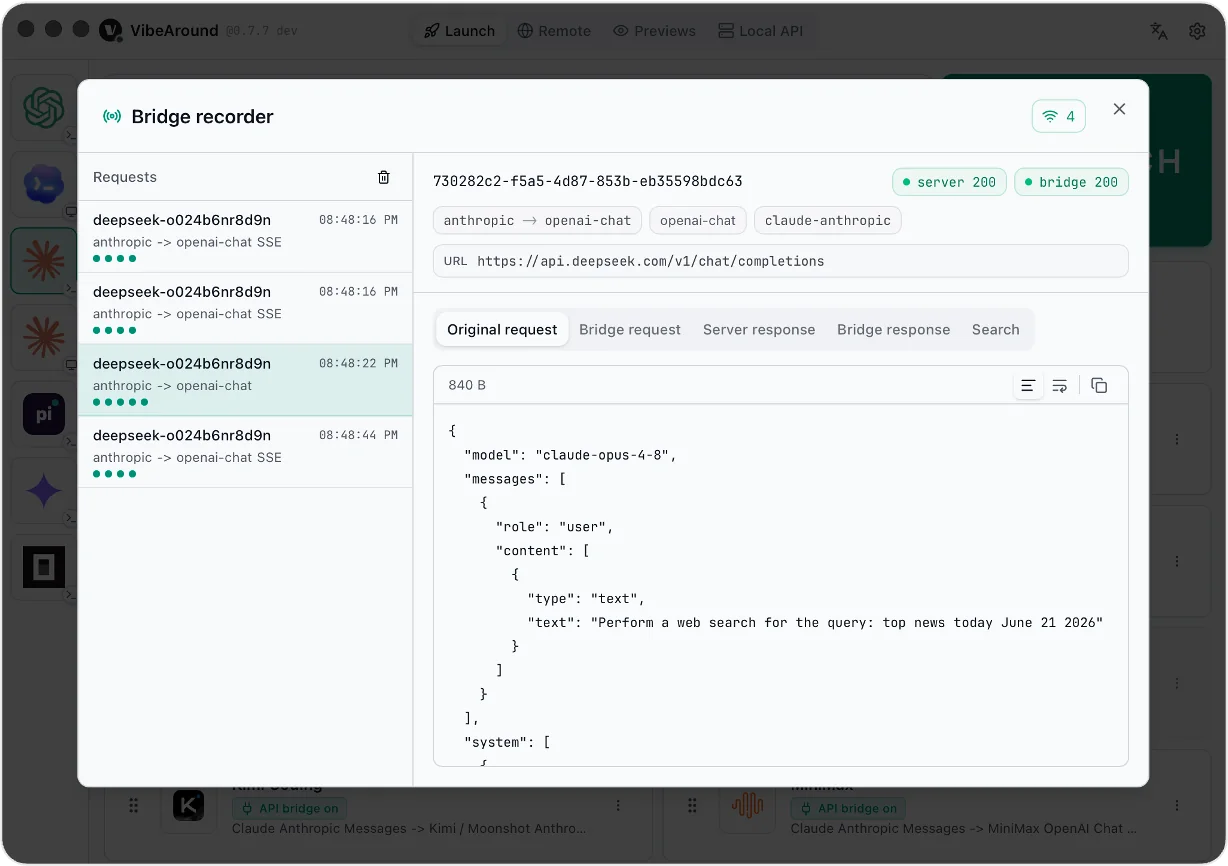Switch to the Bridge request tab
The width and height of the screenshot is (1228, 866).
click(x=630, y=330)
